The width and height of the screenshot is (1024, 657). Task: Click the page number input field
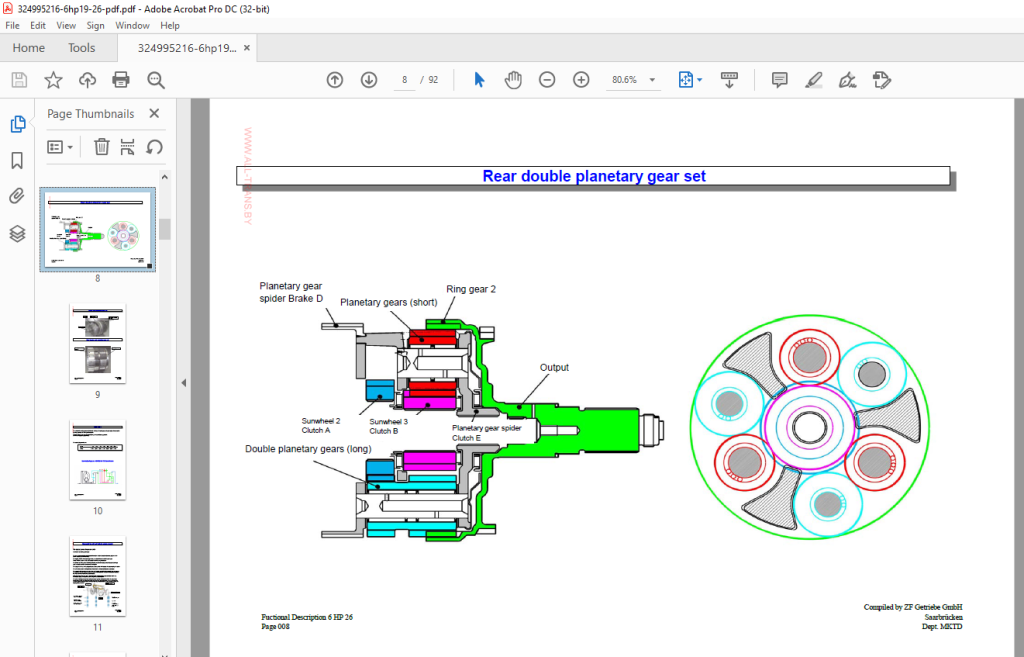tap(405, 80)
